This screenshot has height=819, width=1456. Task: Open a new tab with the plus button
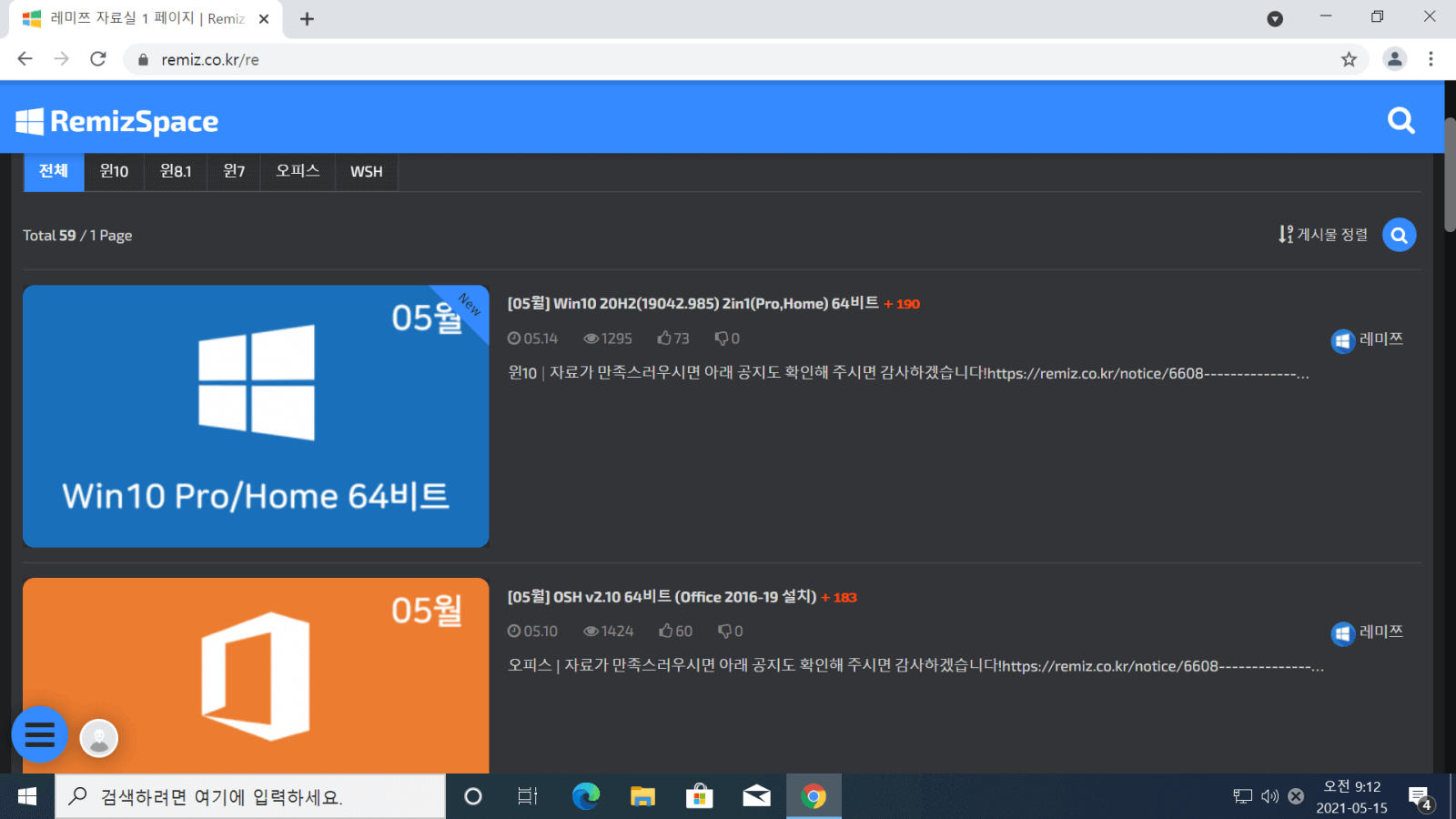pyautogui.click(x=307, y=19)
